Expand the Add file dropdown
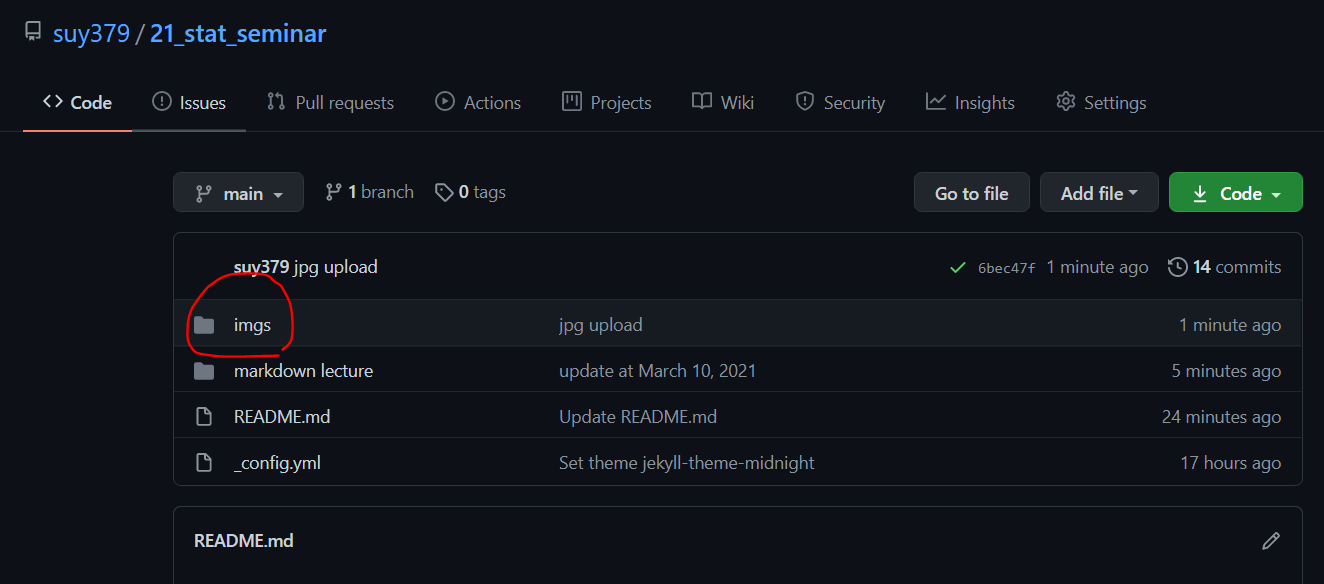 tap(1099, 193)
